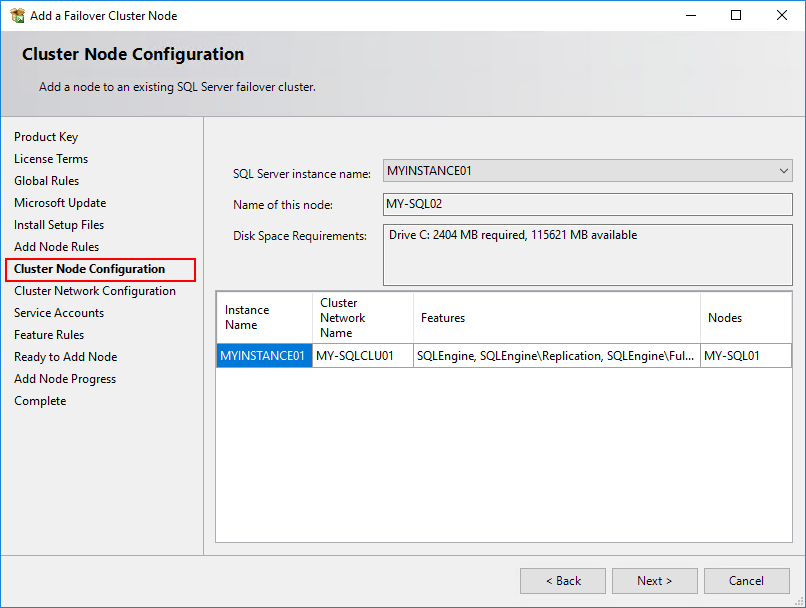Close the Add a Failover Cluster Node window
The height and width of the screenshot is (608, 806).
coord(782,15)
